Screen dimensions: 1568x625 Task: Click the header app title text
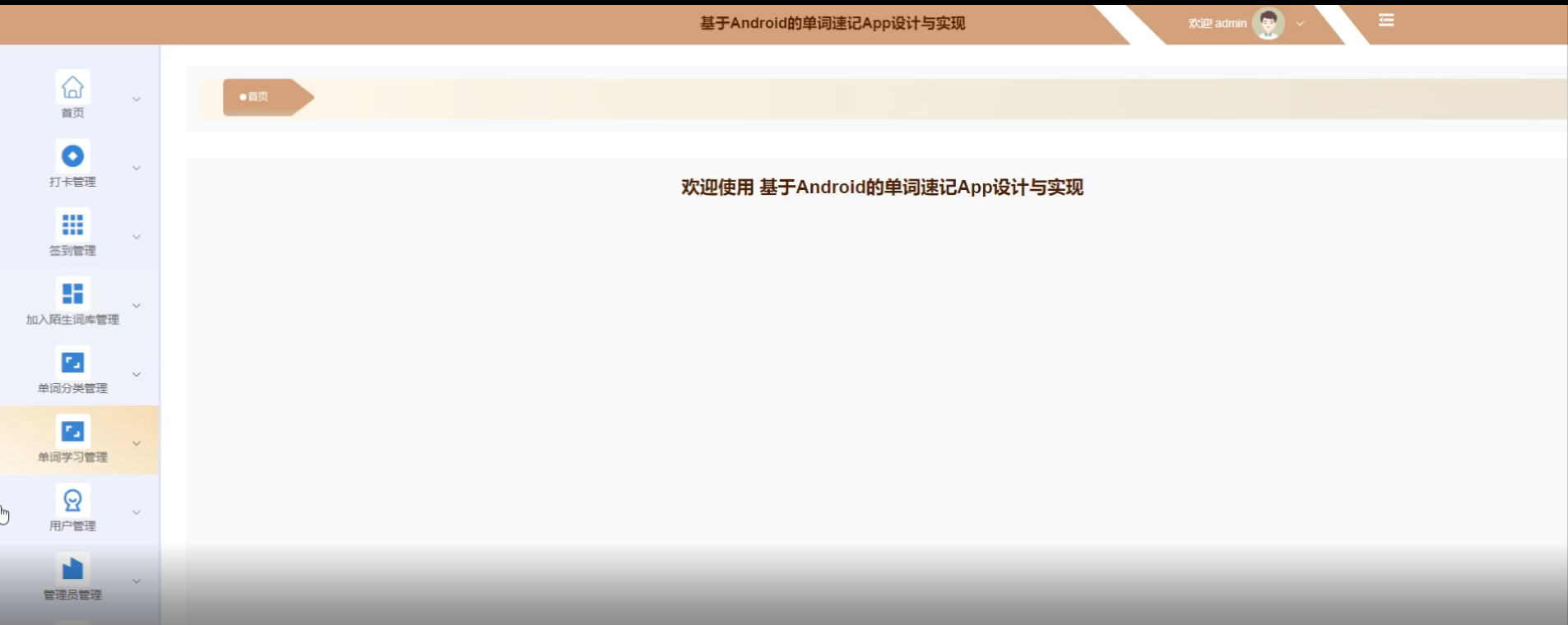click(832, 23)
